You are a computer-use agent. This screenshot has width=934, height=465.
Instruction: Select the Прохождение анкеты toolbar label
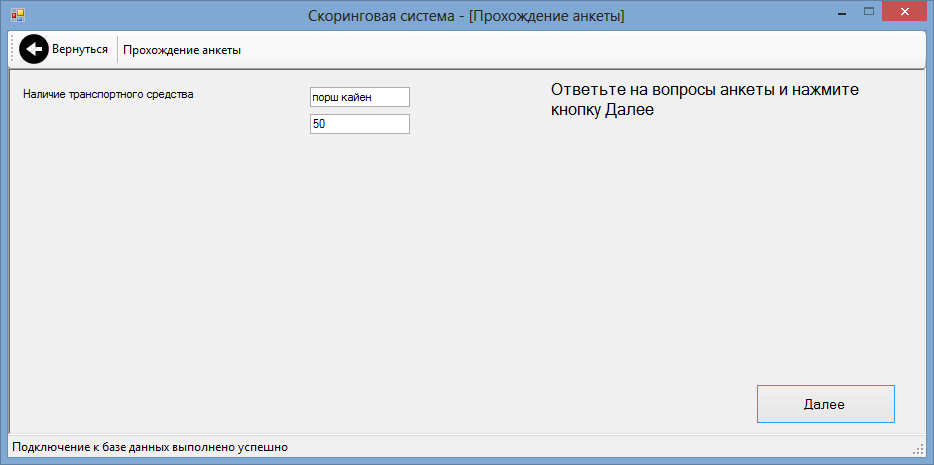pos(182,50)
